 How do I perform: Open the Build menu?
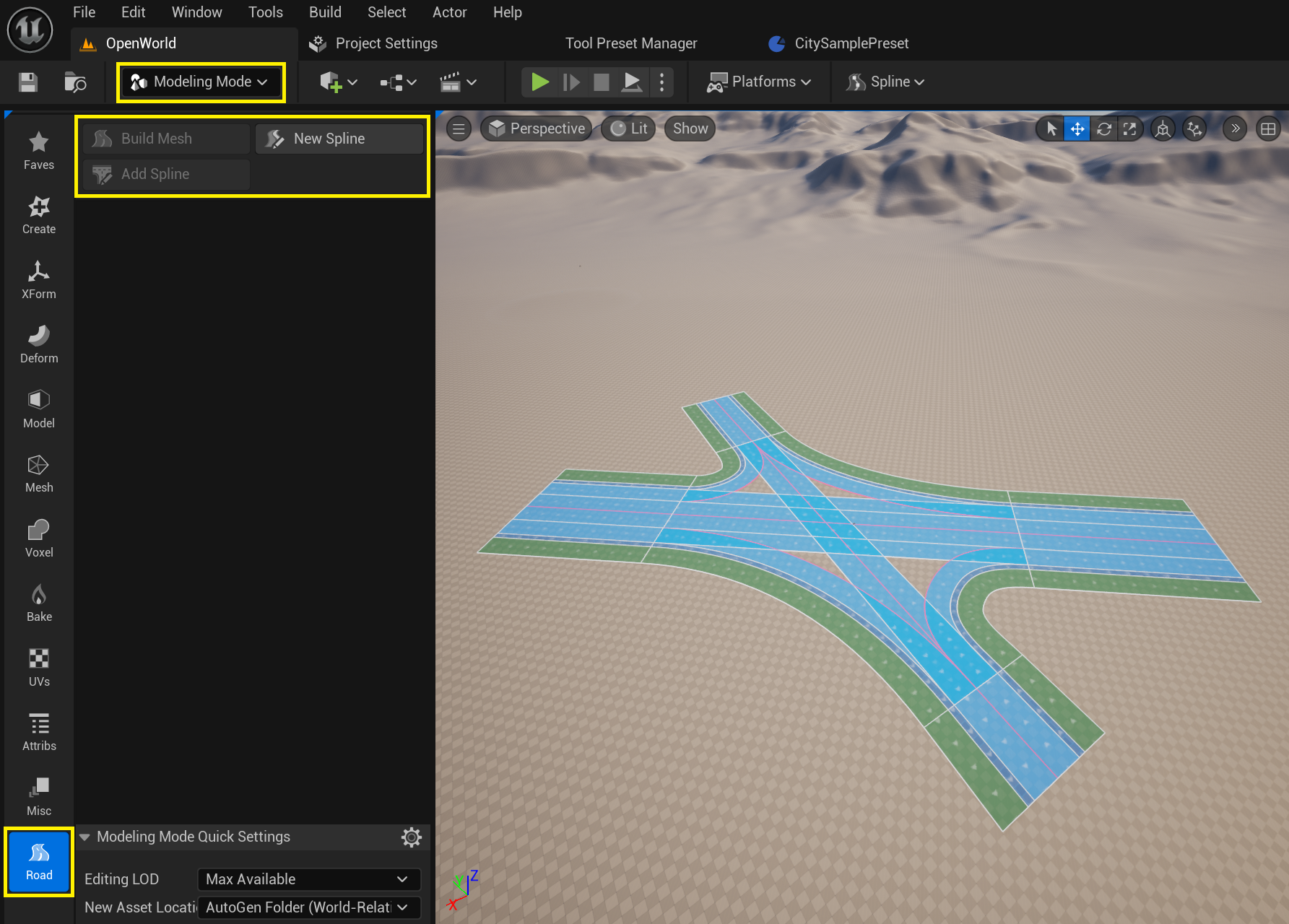tap(325, 12)
